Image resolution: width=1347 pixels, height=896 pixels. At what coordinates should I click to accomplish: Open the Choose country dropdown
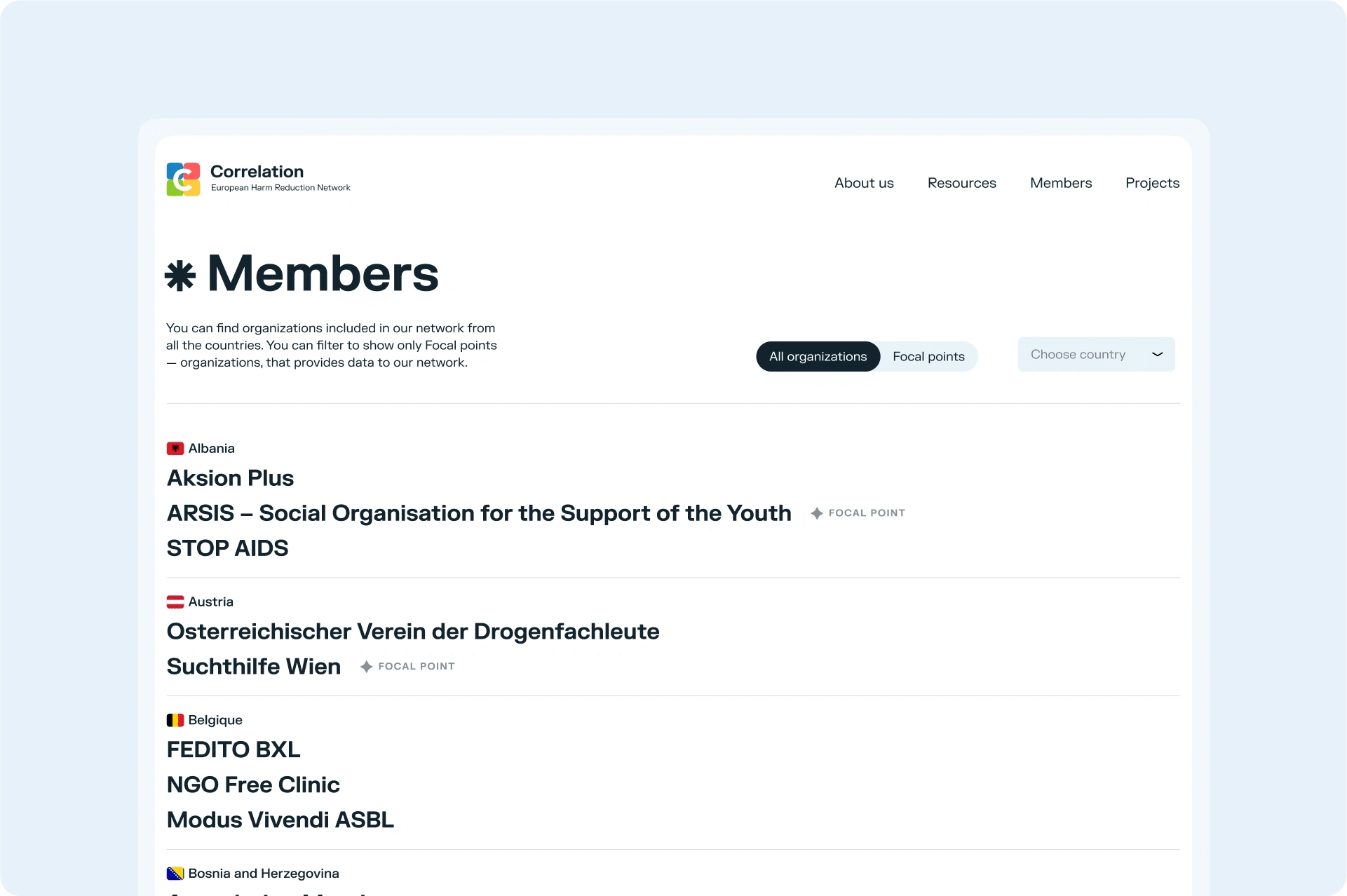[1078, 355]
